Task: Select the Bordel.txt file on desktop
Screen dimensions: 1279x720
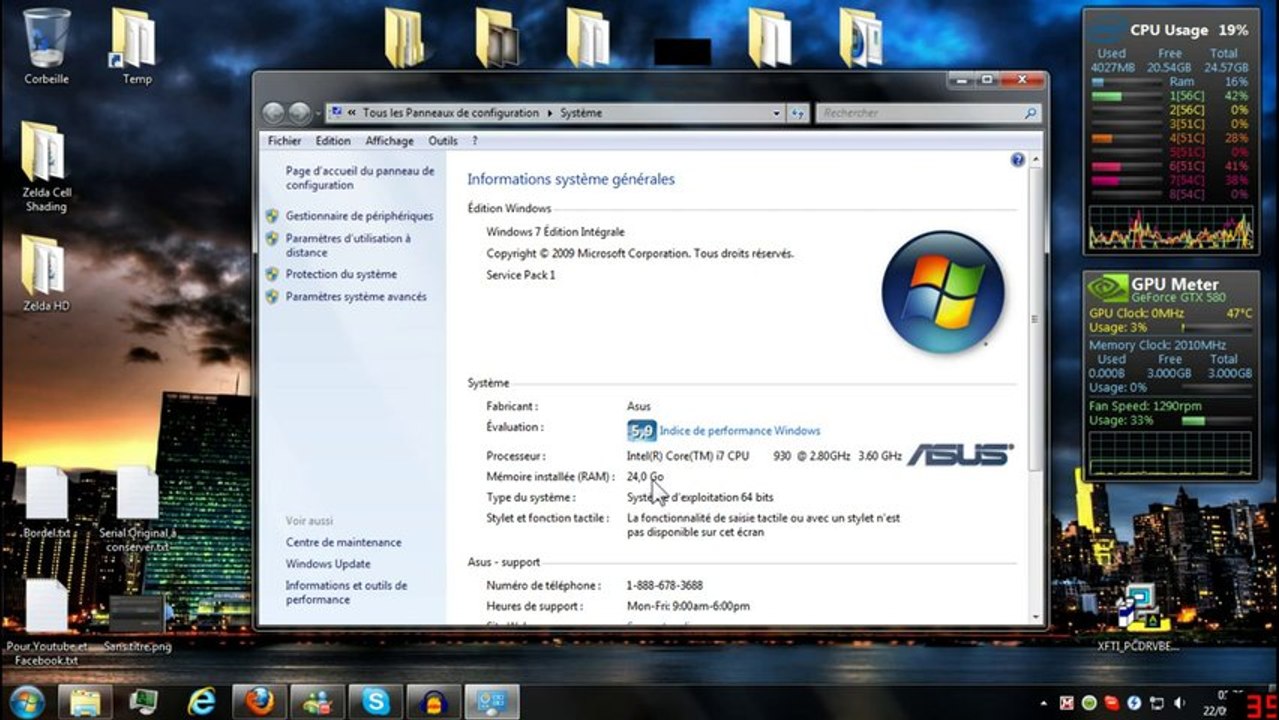Action: 46,500
